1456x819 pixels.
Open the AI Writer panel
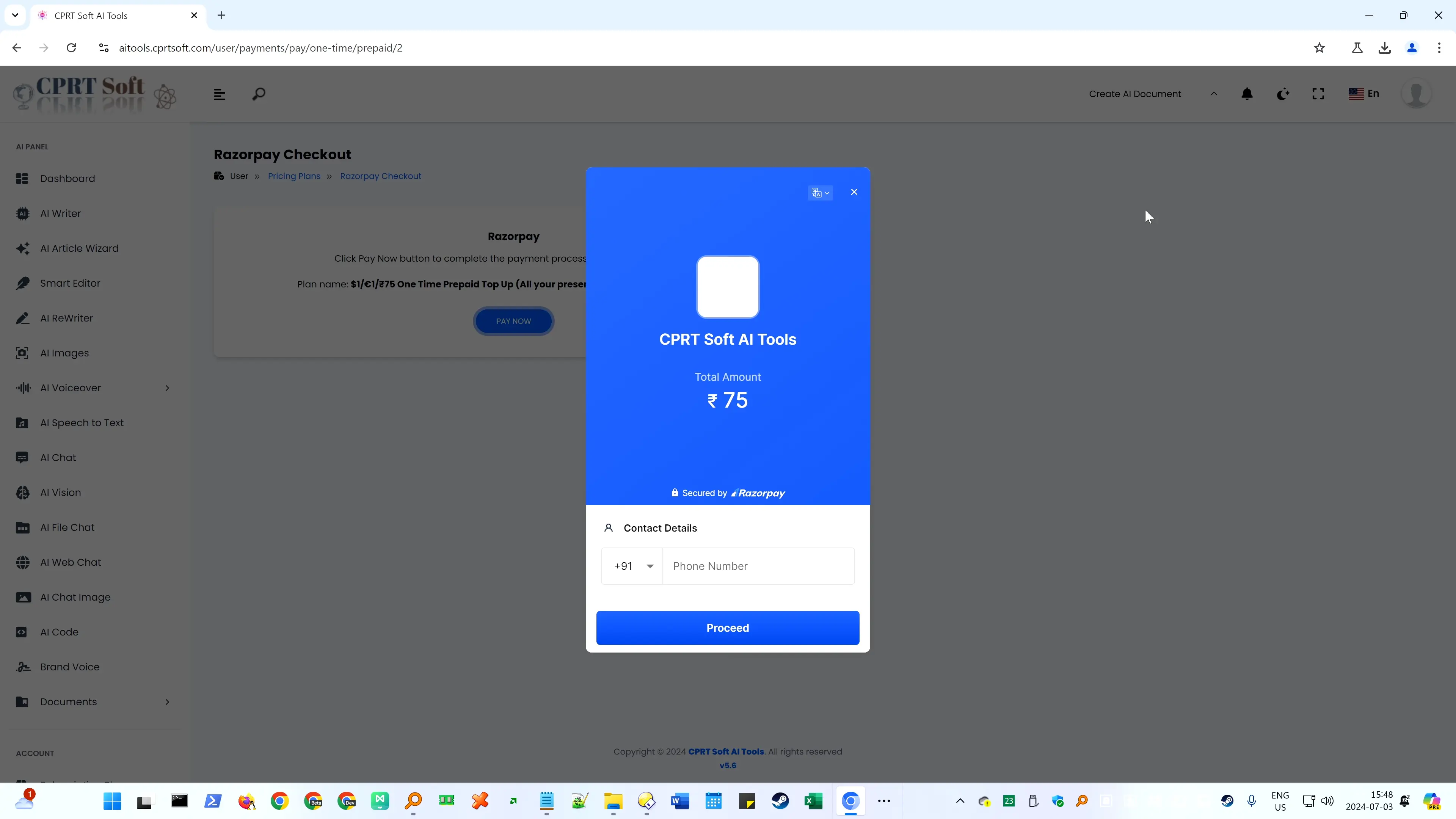(60, 213)
